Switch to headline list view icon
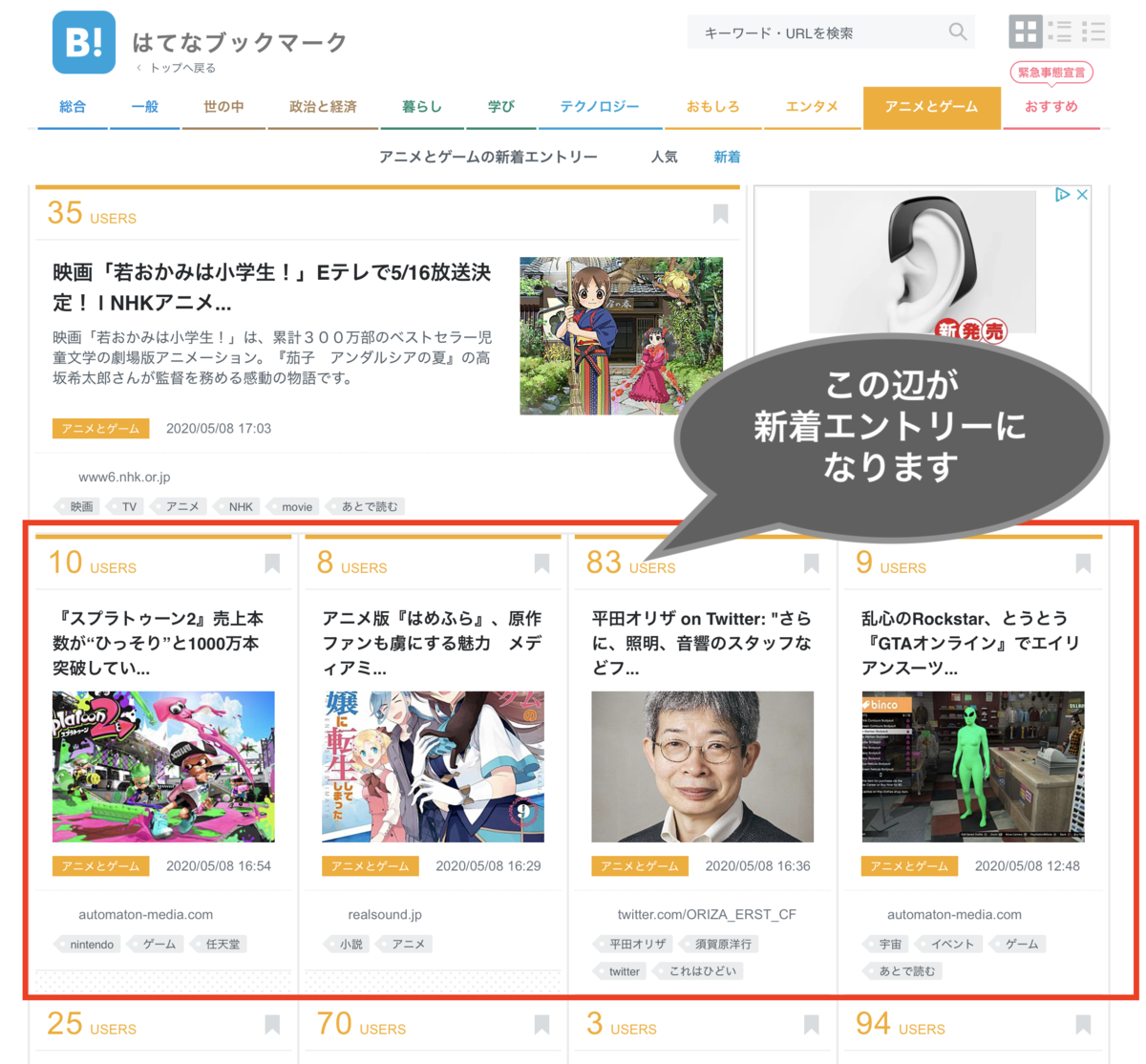This screenshot has width=1146, height=1064. coord(1093,32)
